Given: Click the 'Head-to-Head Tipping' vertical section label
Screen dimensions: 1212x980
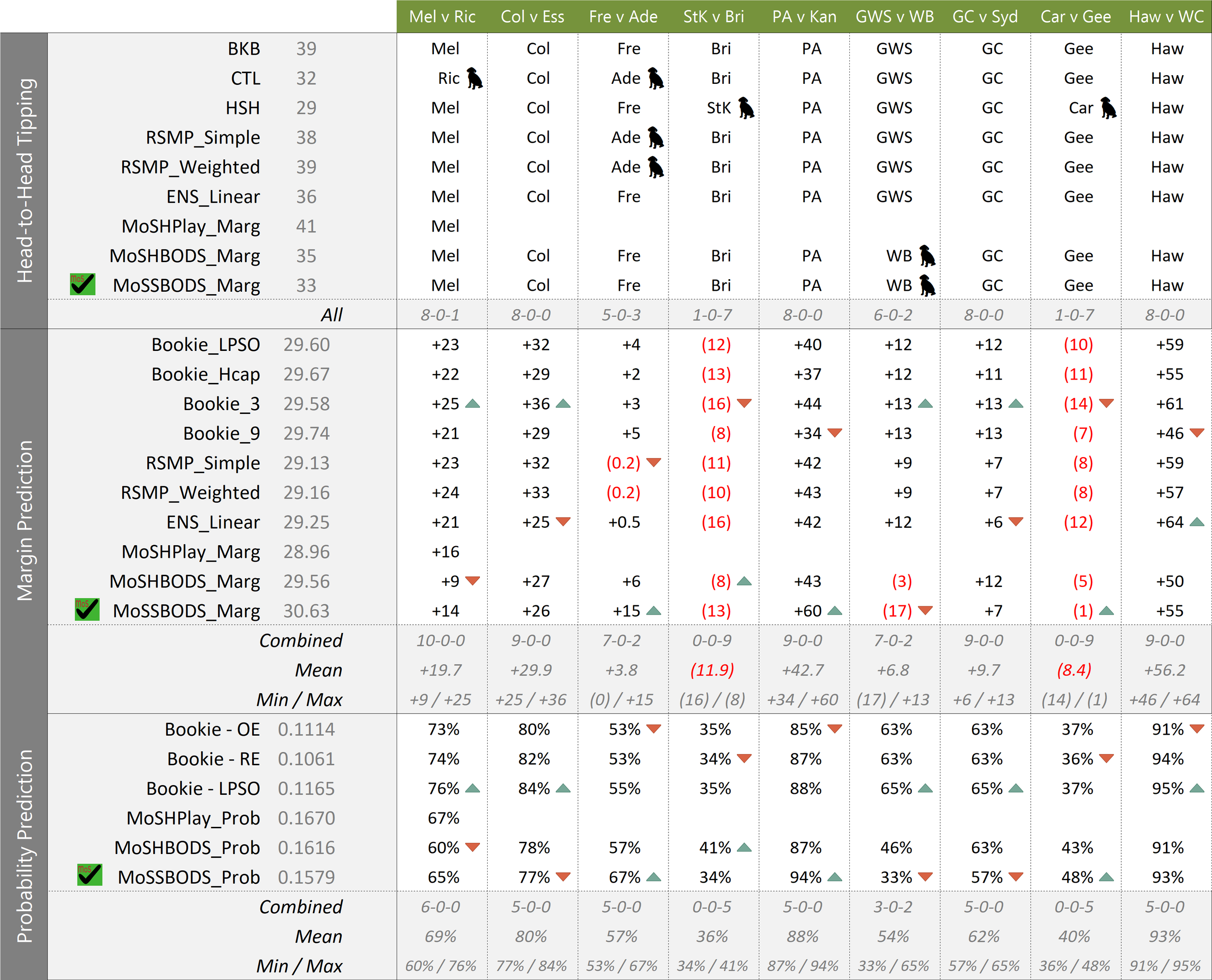Looking at the screenshot, I should 24,181.
